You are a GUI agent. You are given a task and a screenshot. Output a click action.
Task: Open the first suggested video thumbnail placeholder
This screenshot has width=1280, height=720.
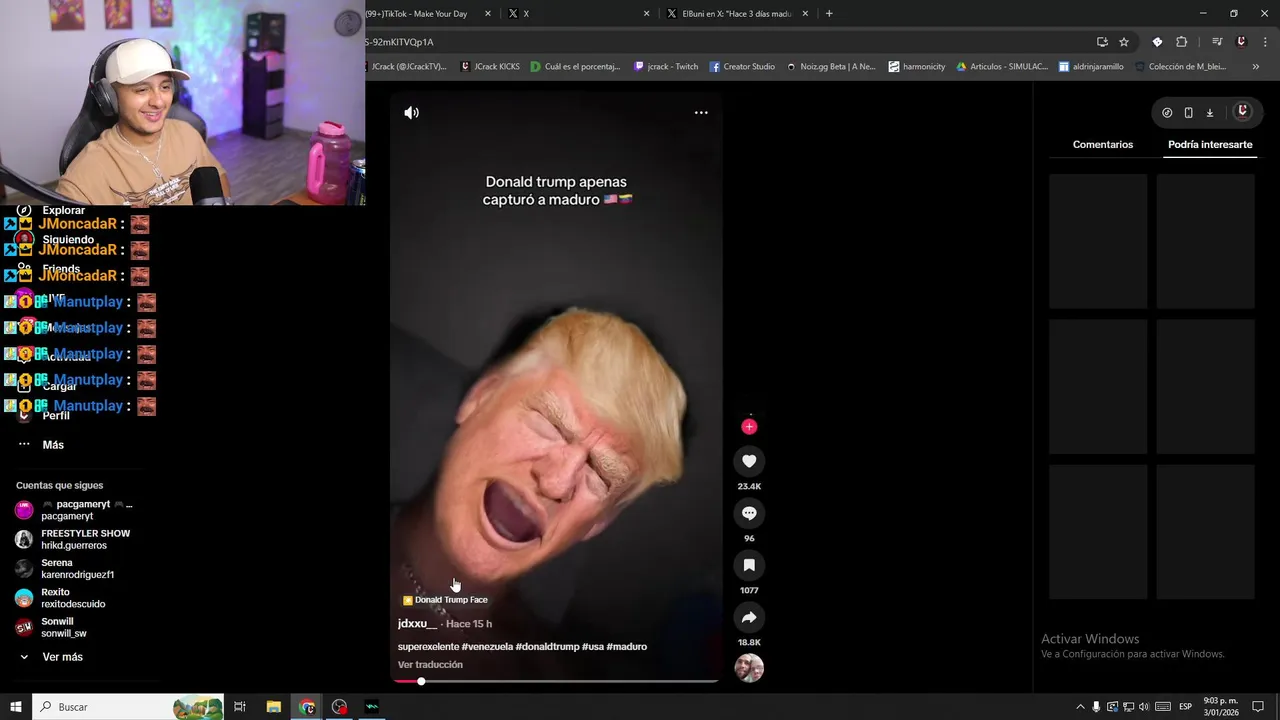(1098, 241)
